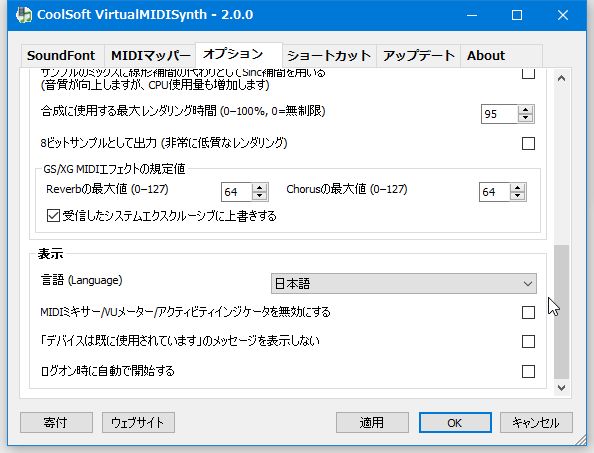Toggle the 8ビットサンプルとして出力 checkbox

[x=528, y=144]
